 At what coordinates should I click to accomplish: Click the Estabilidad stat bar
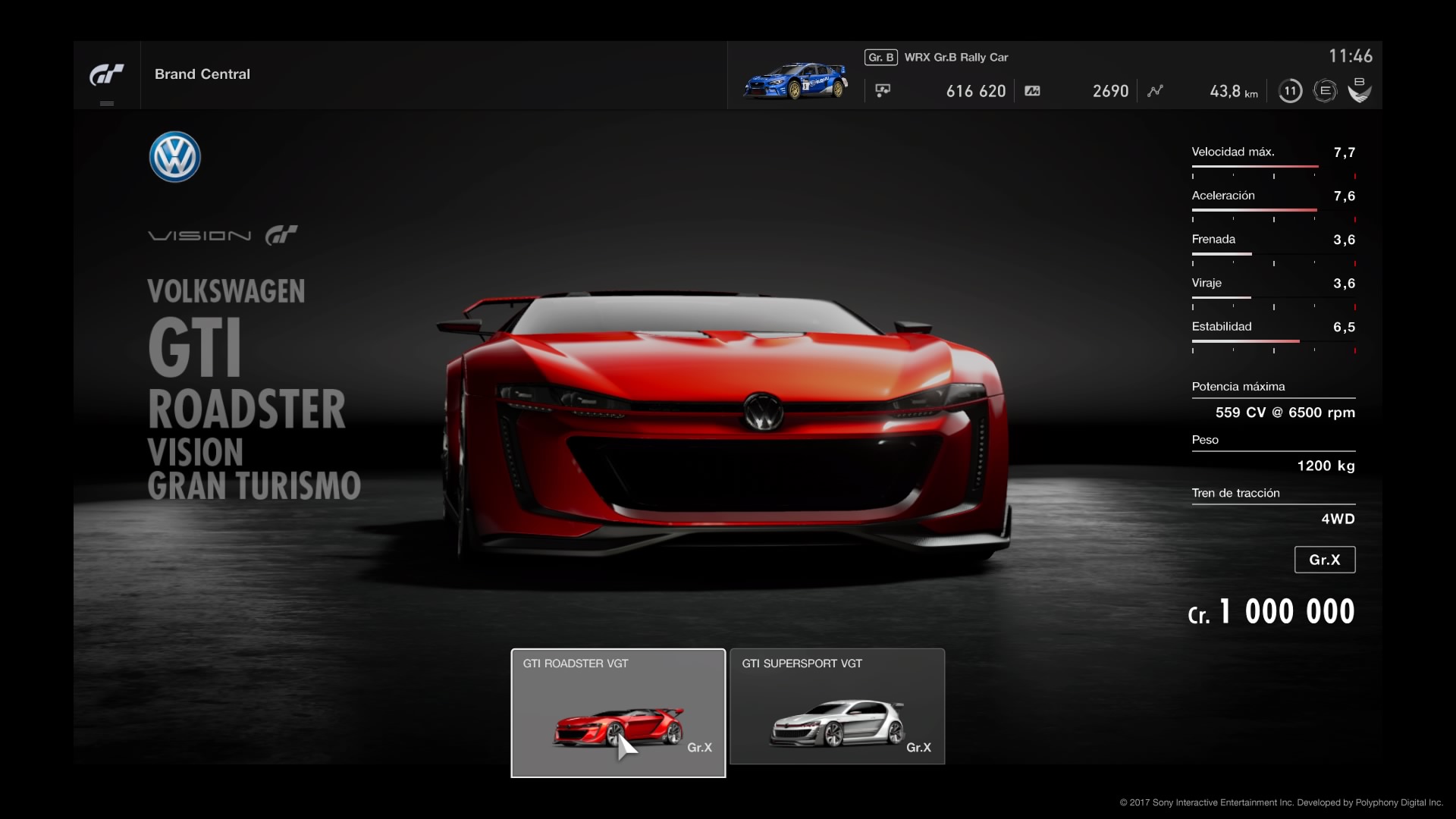tap(1273, 341)
